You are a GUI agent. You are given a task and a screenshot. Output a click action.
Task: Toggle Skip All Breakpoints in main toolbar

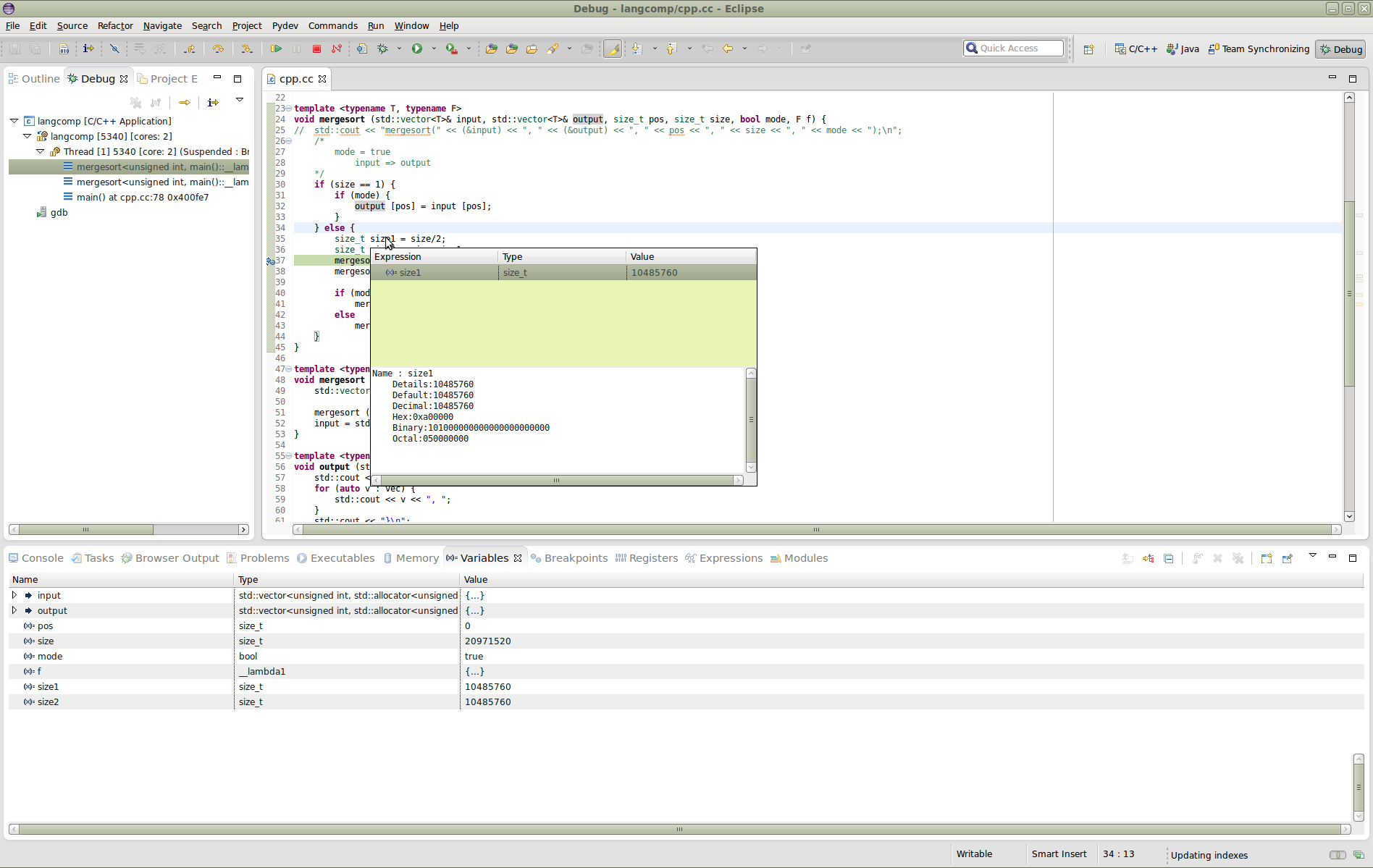(114, 49)
